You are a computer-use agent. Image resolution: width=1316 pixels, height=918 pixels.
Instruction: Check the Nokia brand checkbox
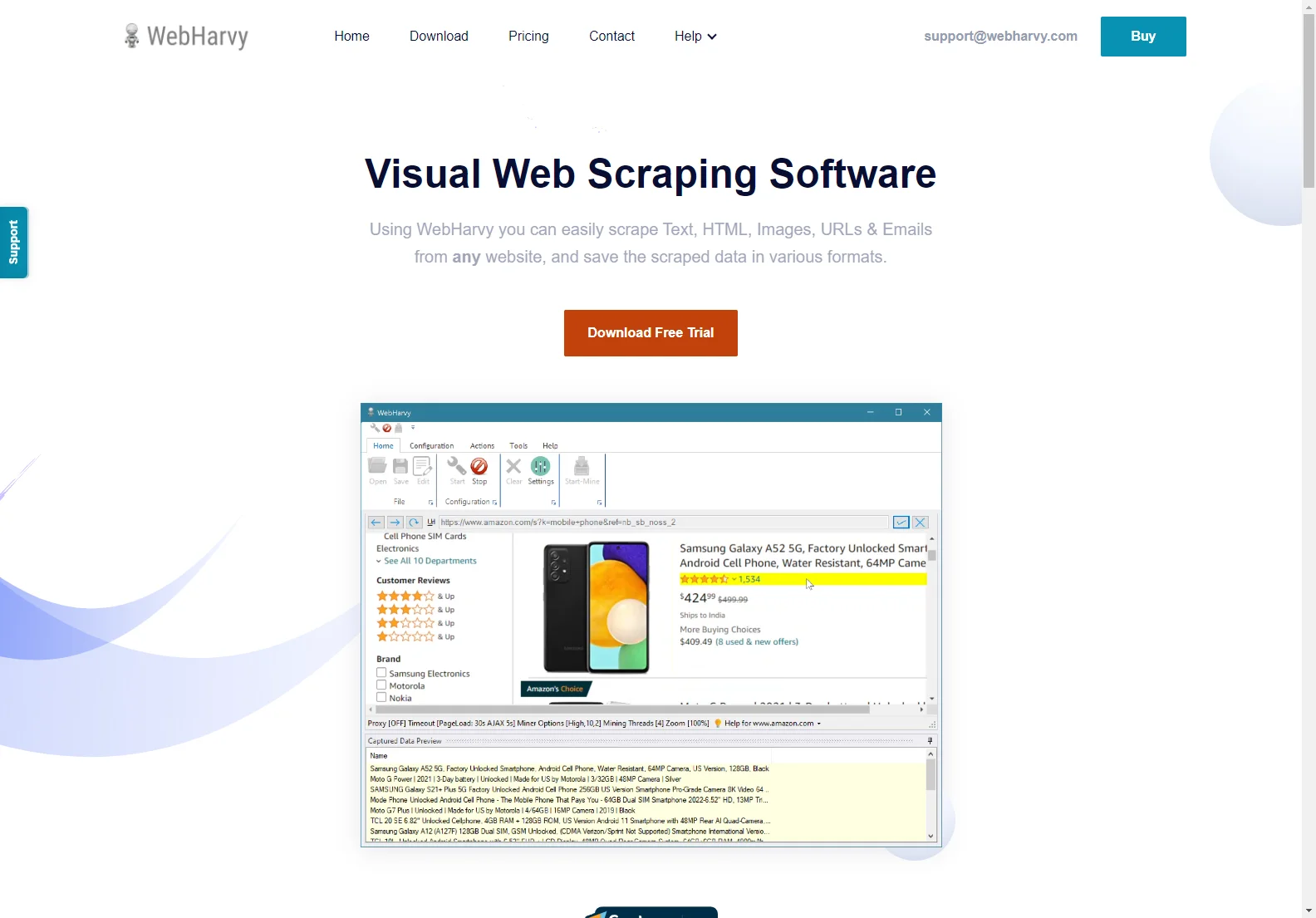(x=381, y=698)
